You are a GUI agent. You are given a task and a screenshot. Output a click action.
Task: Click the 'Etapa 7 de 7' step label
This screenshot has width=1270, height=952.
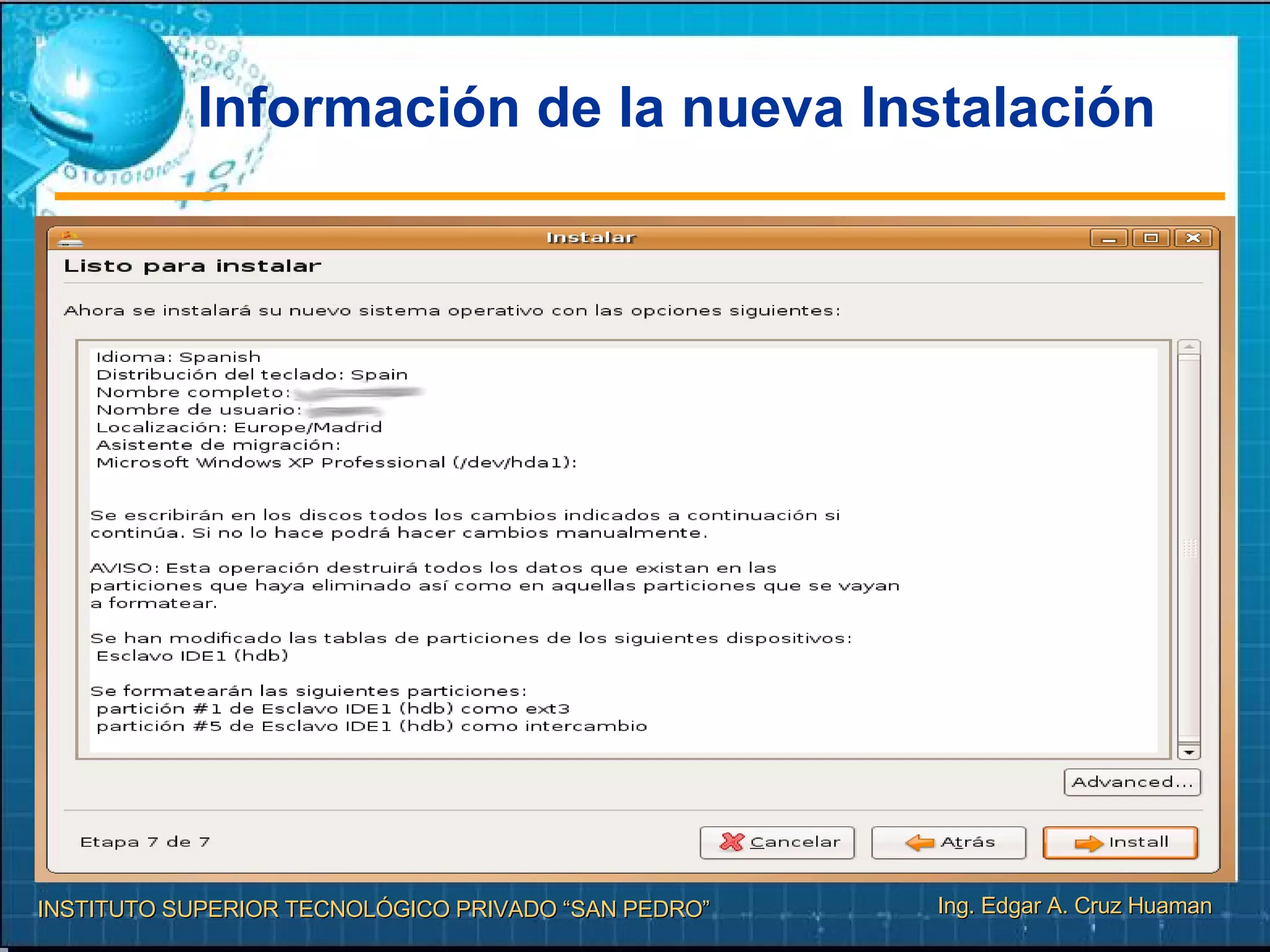pyautogui.click(x=145, y=842)
